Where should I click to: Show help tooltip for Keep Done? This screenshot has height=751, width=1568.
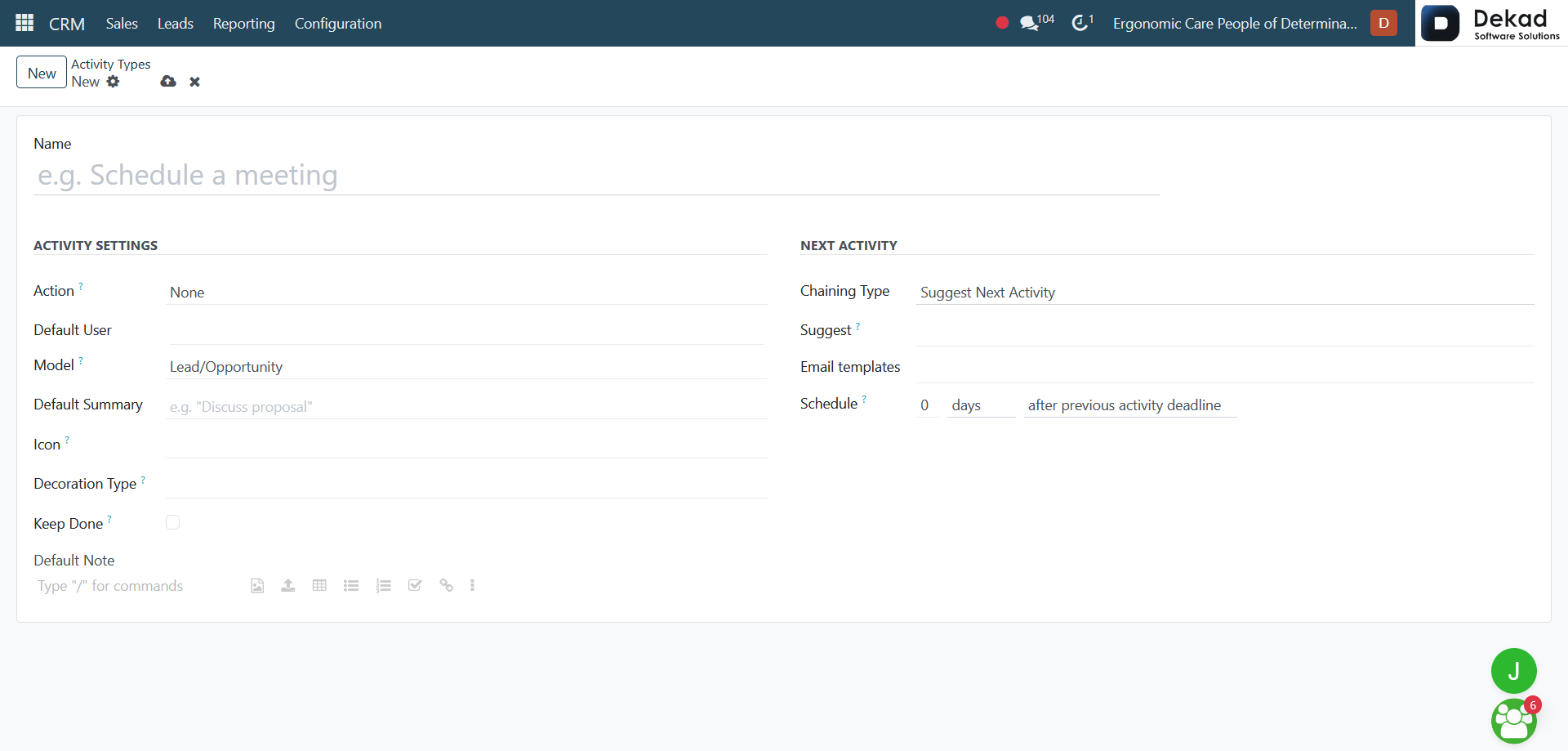tap(109, 519)
